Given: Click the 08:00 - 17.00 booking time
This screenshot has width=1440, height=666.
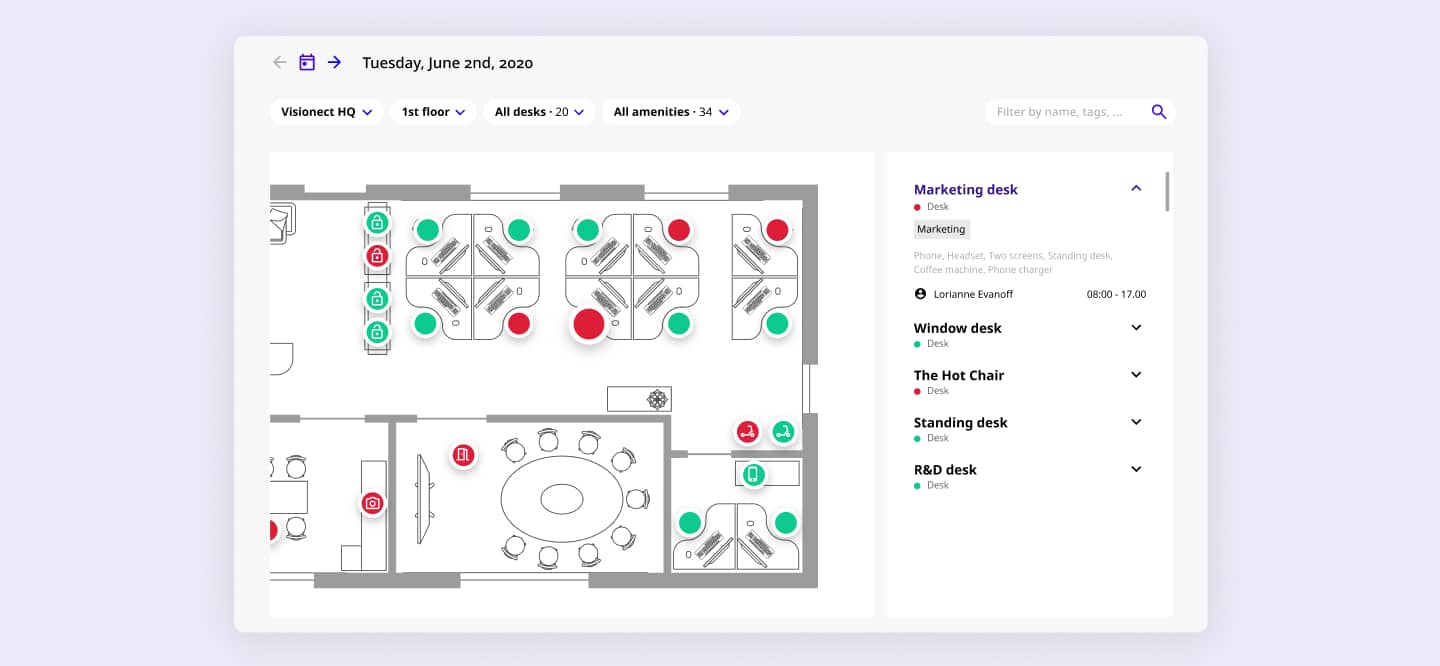Looking at the screenshot, I should point(1116,294).
